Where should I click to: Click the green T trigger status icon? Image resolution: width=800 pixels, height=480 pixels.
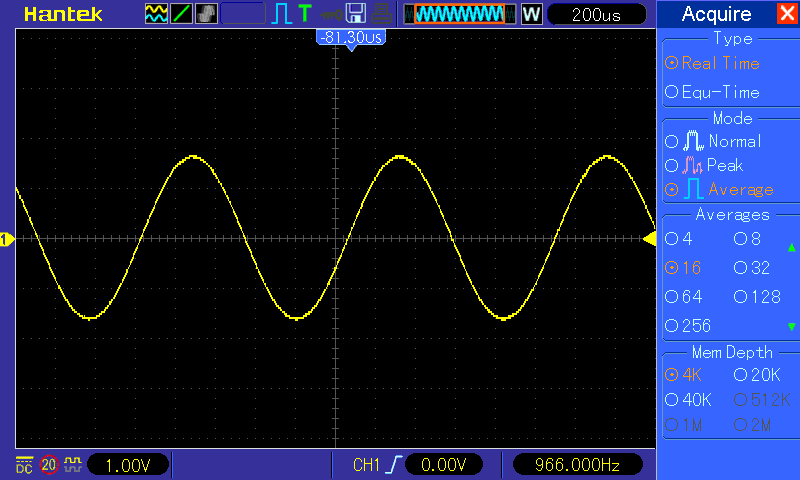click(305, 13)
